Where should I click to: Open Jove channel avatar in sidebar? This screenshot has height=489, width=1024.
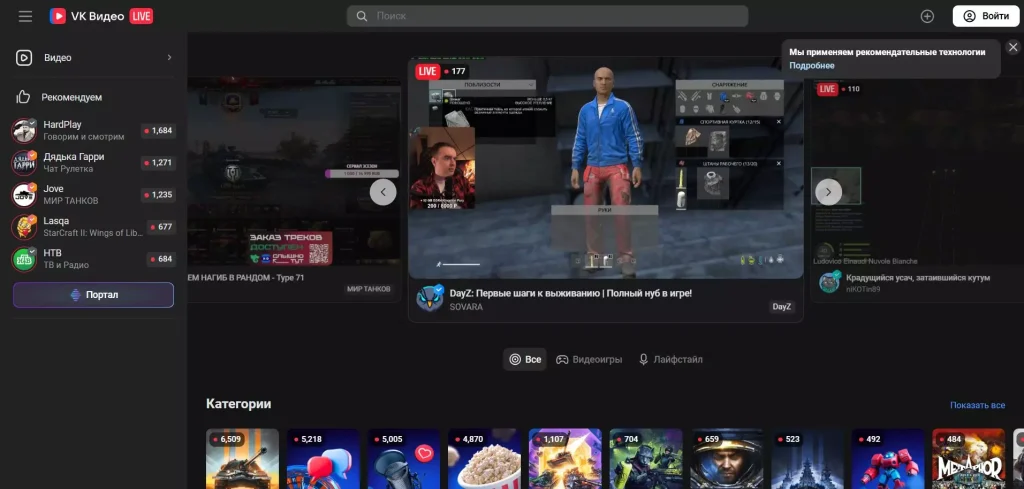tap(24, 195)
